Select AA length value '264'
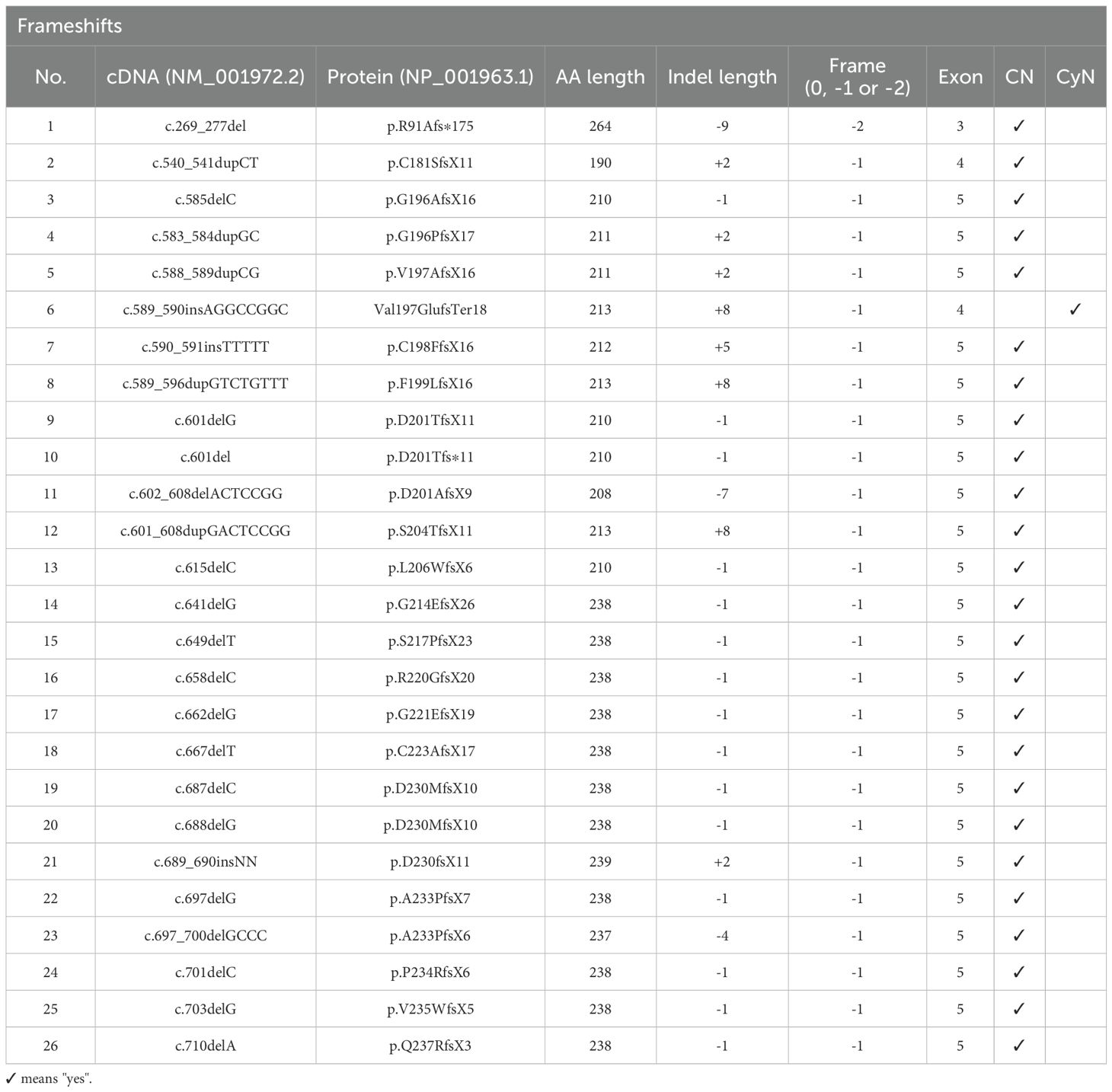 tap(600, 126)
